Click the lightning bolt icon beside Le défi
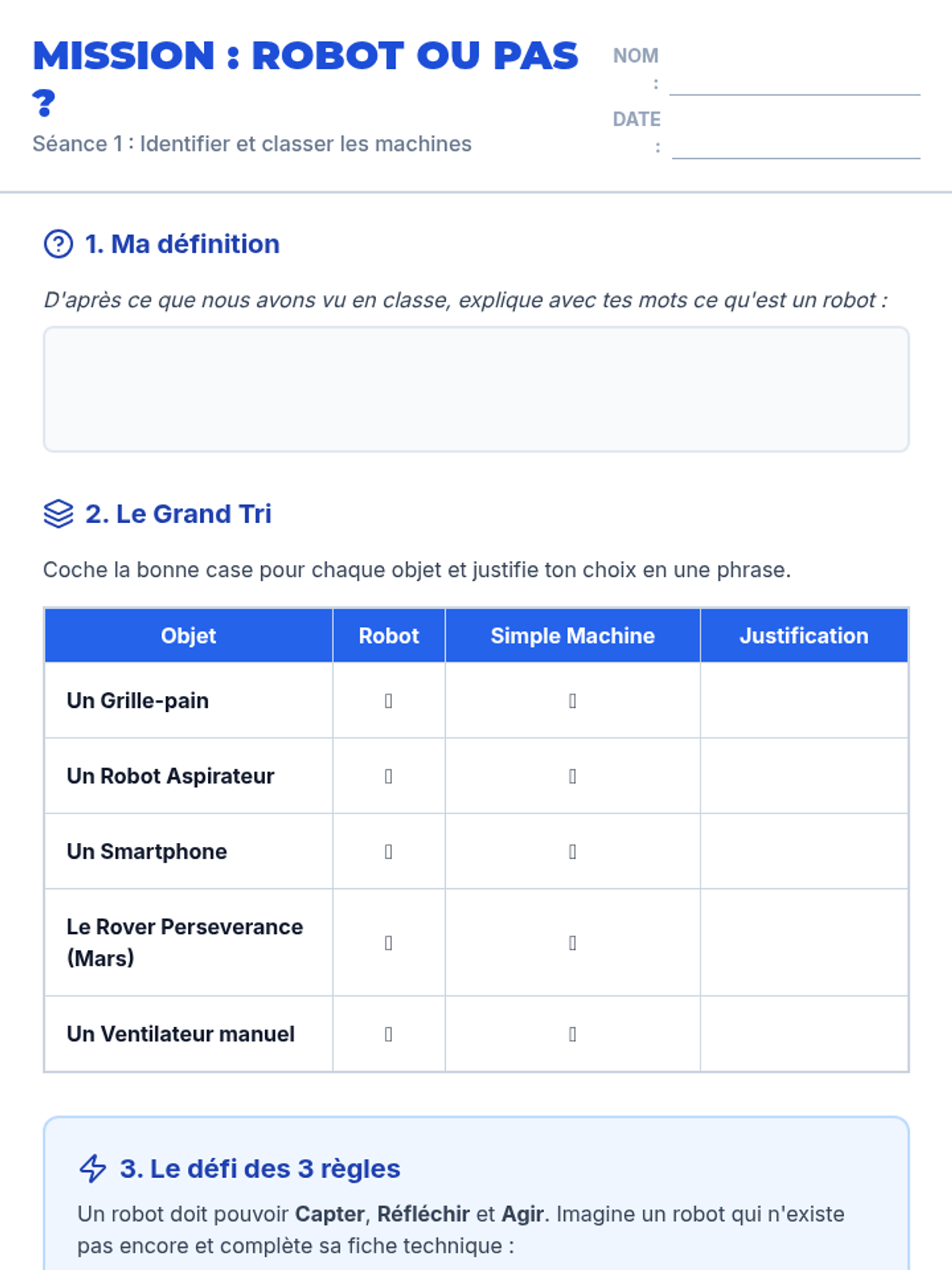 [x=93, y=1168]
